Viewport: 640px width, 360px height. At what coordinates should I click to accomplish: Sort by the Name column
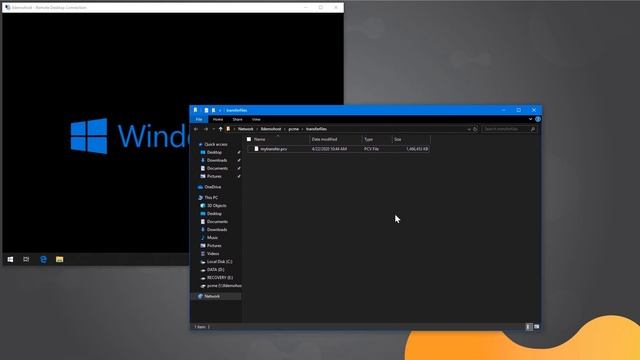[260, 139]
